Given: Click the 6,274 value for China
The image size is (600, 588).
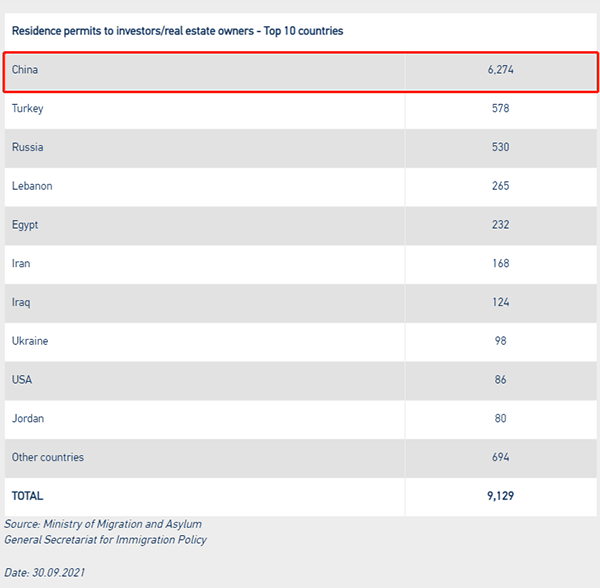Looking at the screenshot, I should pyautogui.click(x=500, y=70).
